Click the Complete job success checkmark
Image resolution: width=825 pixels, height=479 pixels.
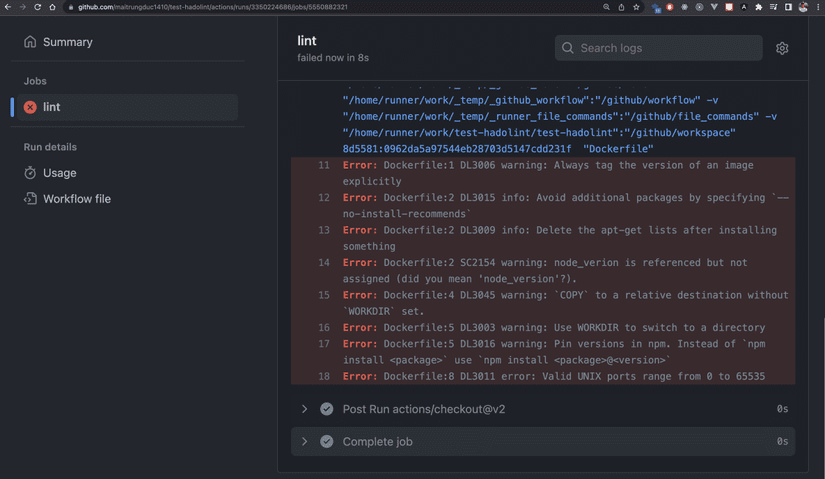pyautogui.click(x=326, y=442)
